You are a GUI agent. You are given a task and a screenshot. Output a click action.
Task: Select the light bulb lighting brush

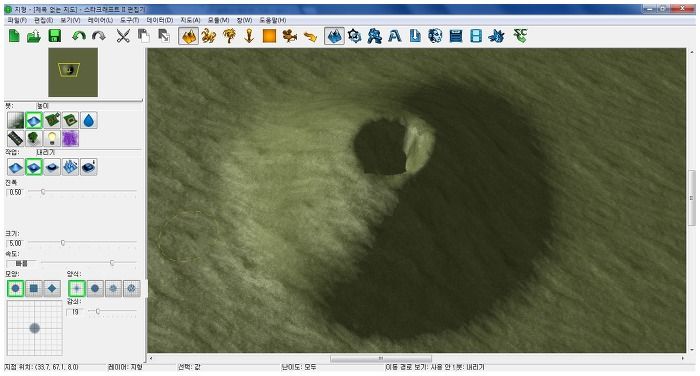click(52, 138)
